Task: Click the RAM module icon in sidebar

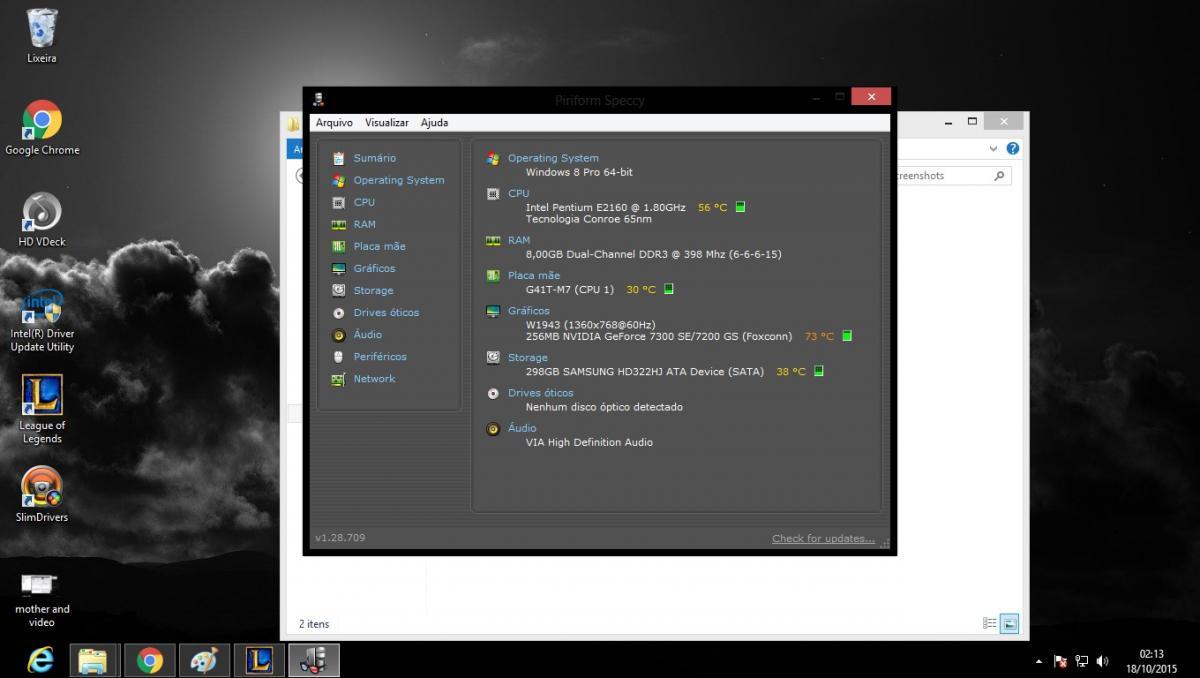Action: point(338,224)
